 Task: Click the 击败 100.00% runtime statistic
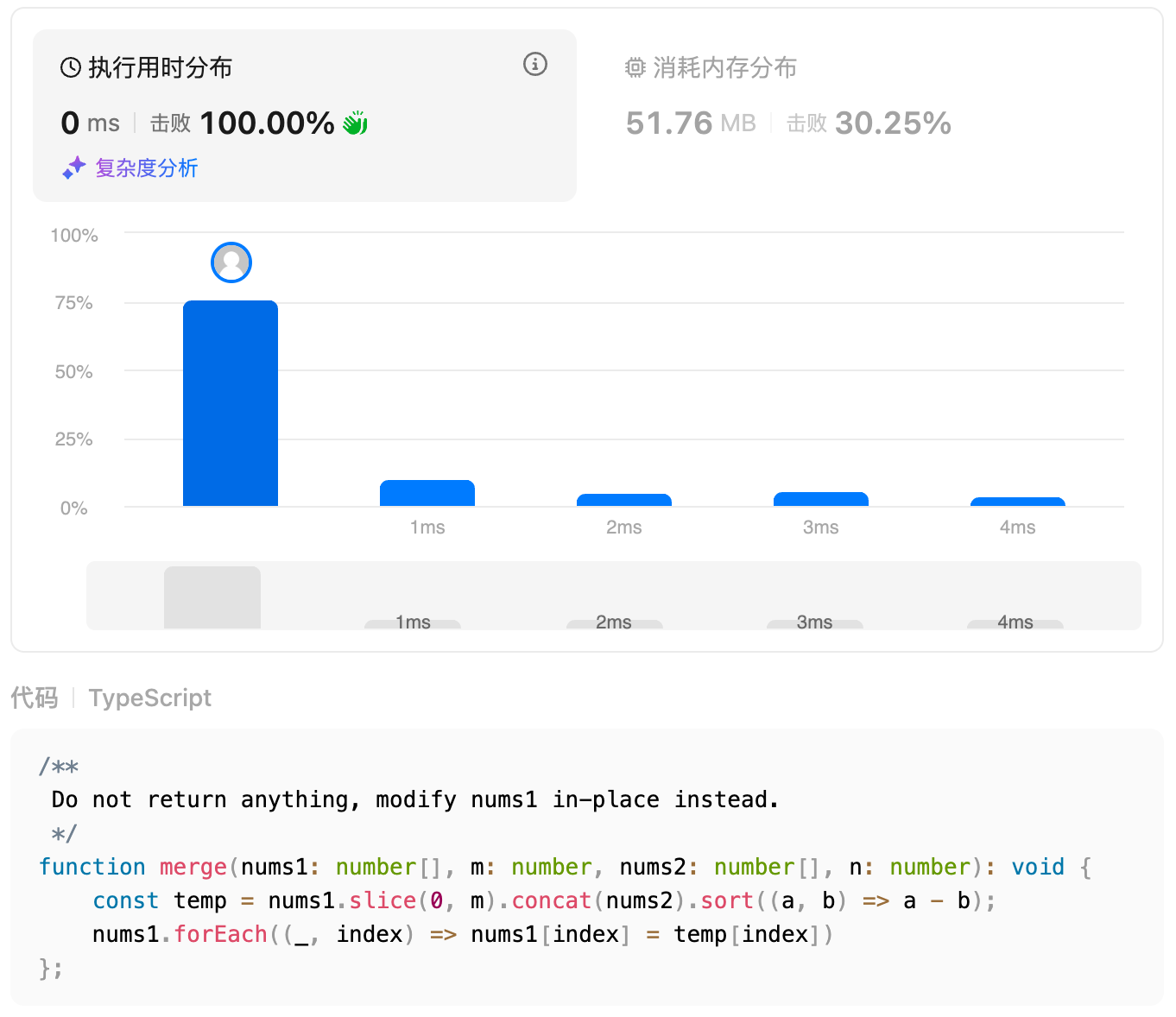click(243, 123)
